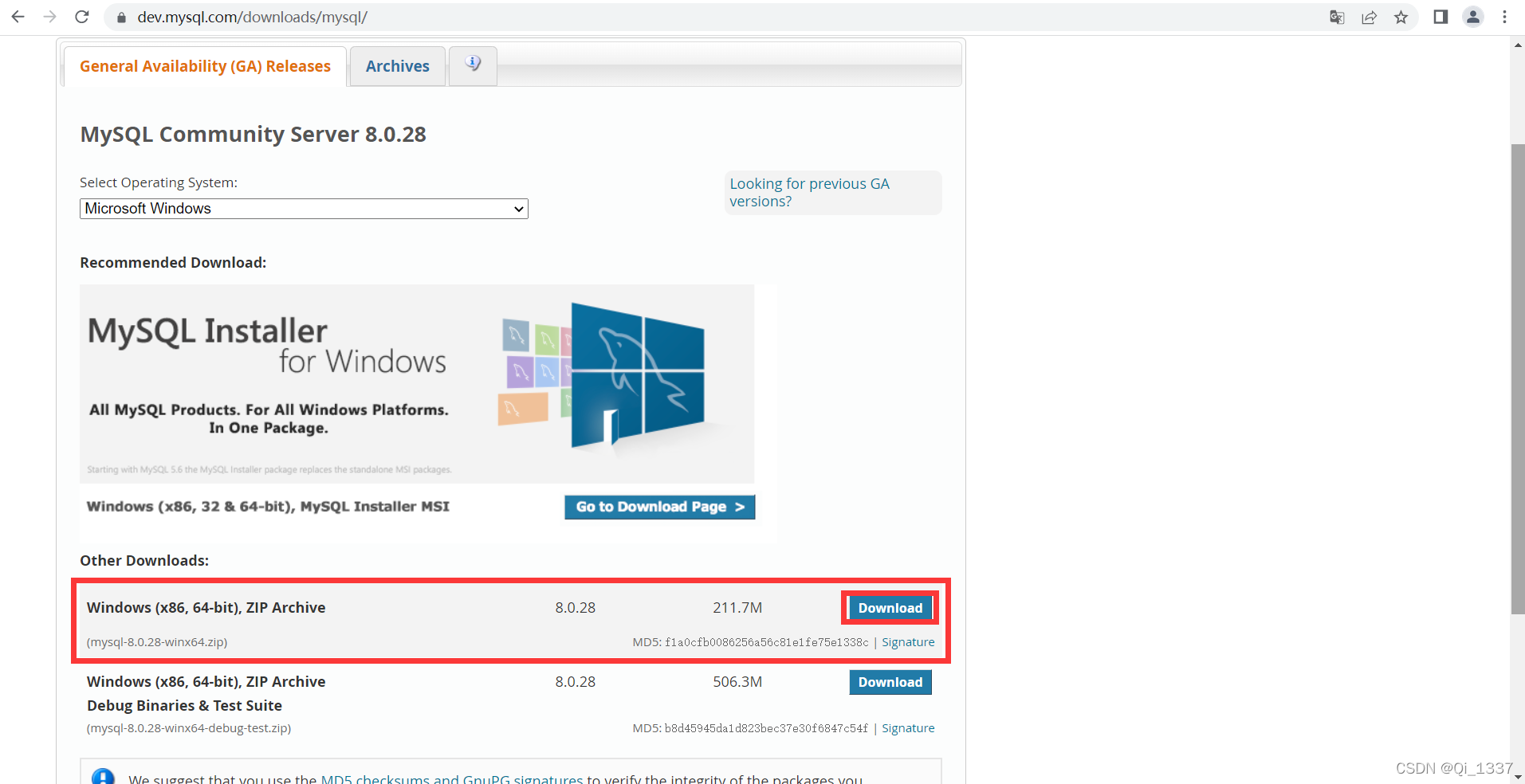This screenshot has height=784, width=1525.
Task: Open the browser profile avatar
Action: (1473, 17)
